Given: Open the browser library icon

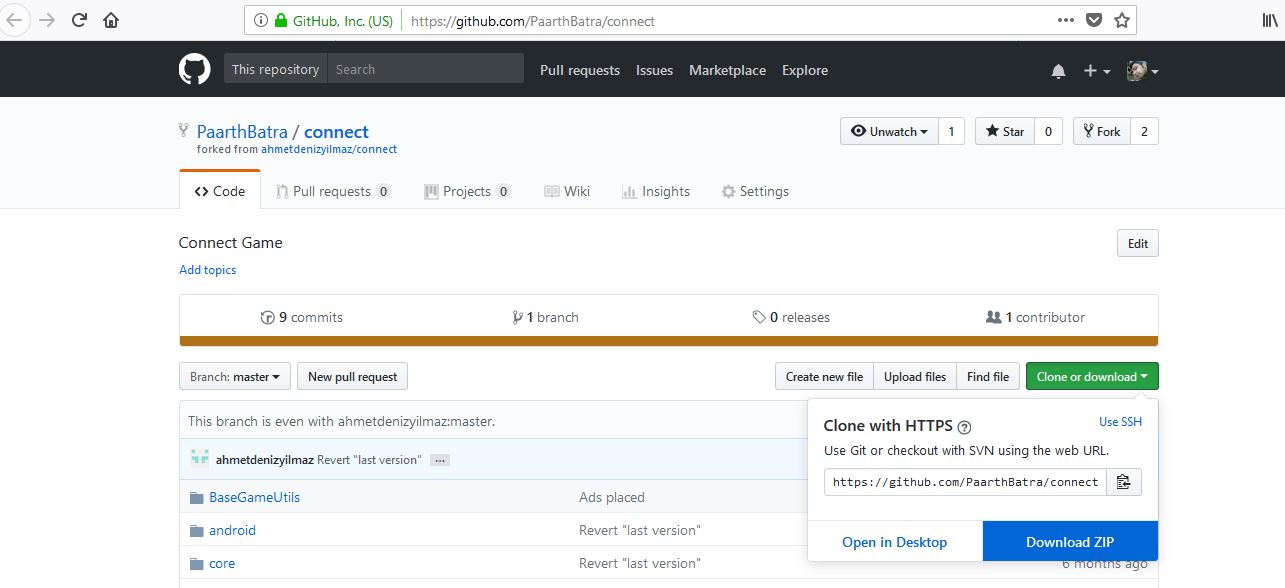Looking at the screenshot, I should click(1272, 20).
